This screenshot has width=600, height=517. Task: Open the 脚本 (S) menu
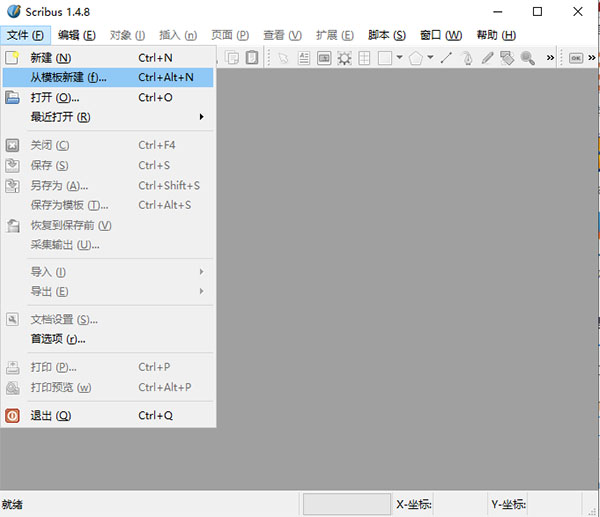coord(387,35)
